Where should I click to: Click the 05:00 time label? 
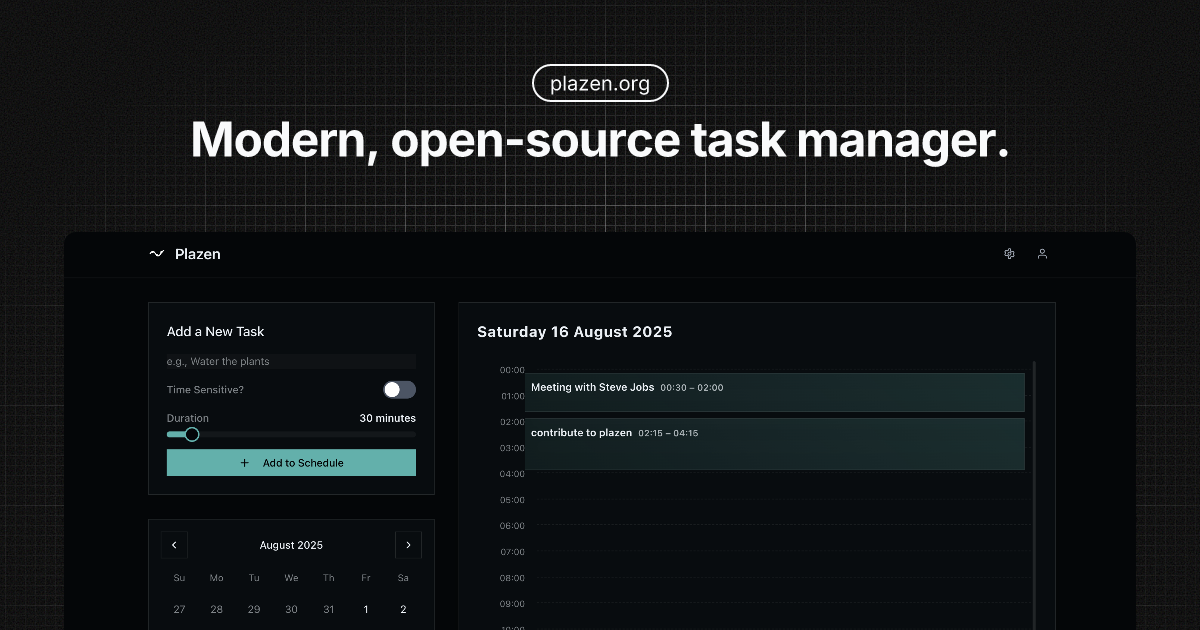click(x=512, y=500)
